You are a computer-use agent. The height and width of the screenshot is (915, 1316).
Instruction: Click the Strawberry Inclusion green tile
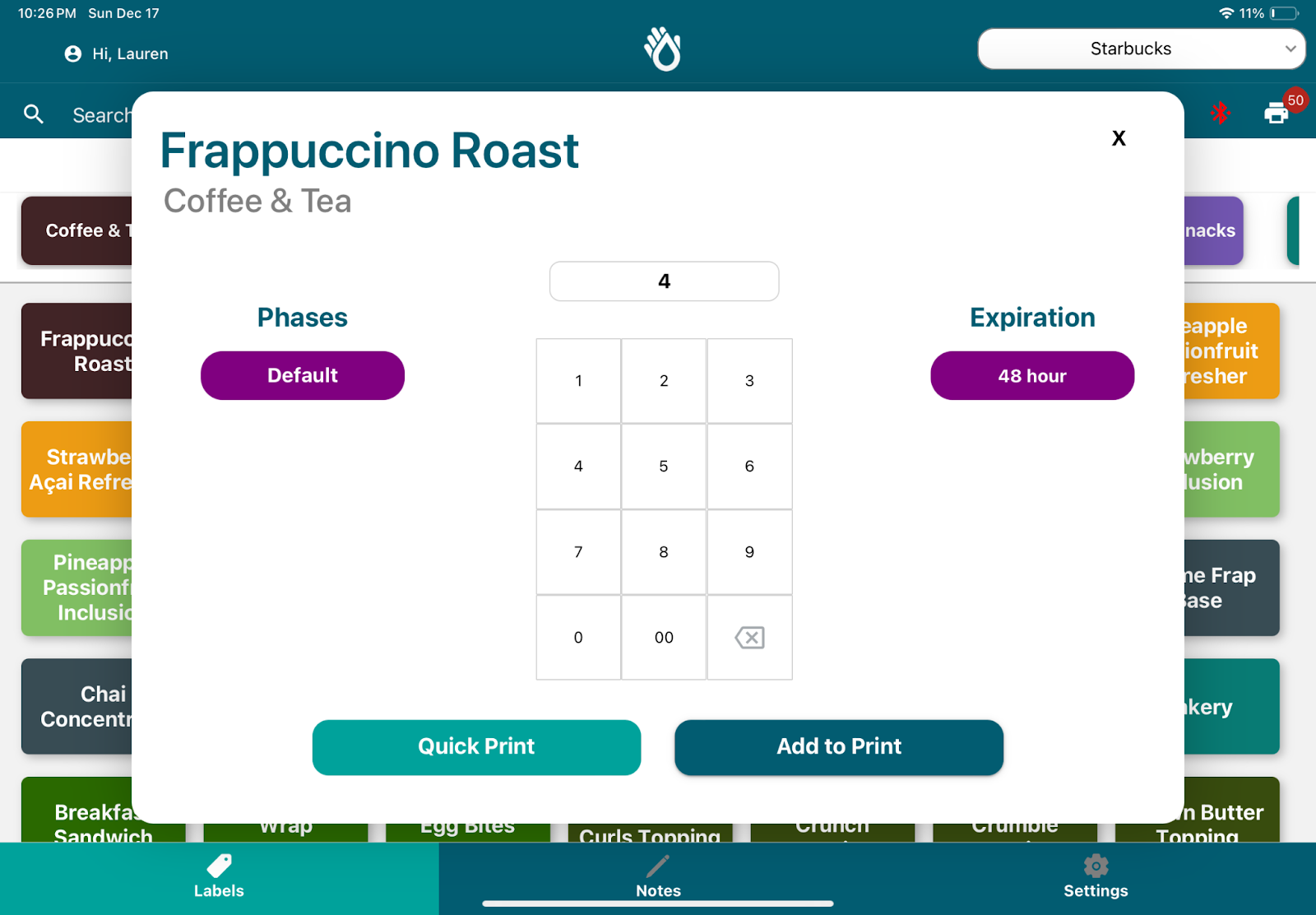click(1231, 469)
